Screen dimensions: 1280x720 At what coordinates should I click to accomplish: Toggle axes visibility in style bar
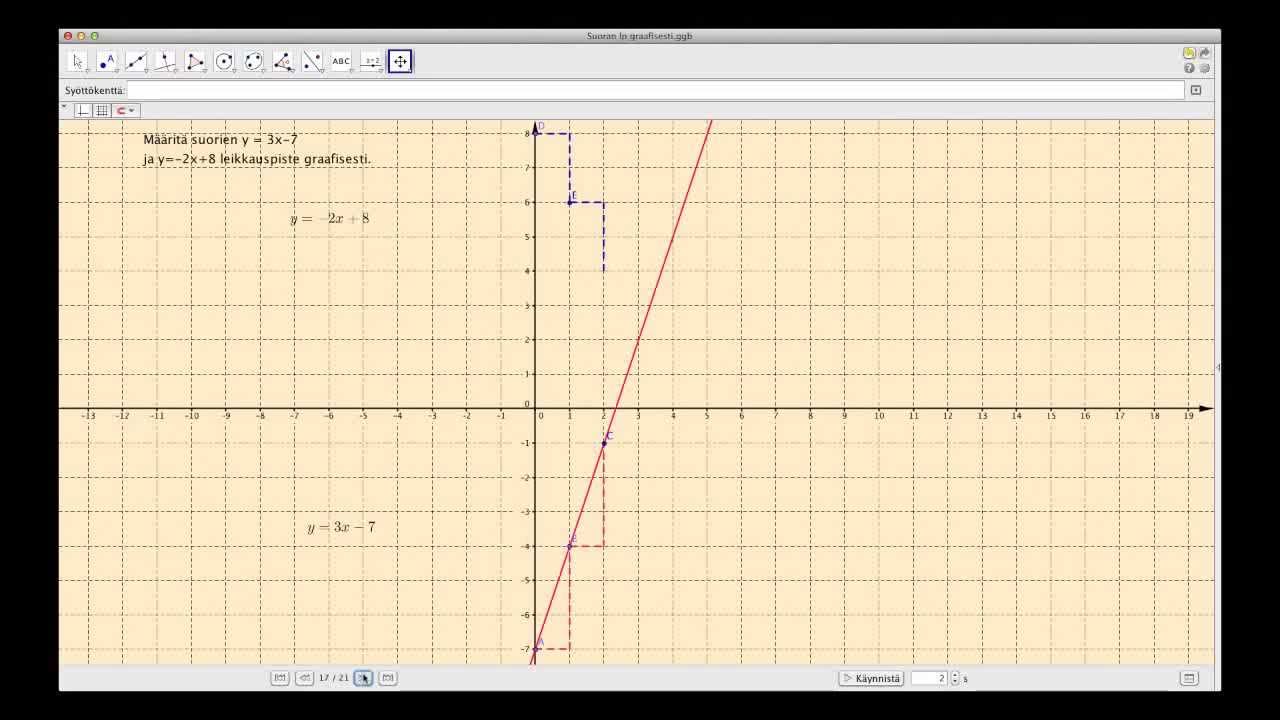click(84, 110)
